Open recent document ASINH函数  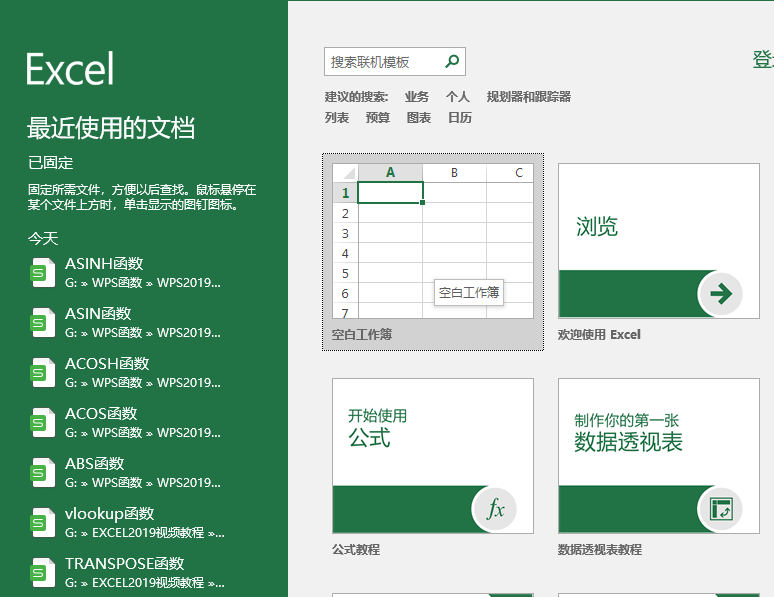tap(143, 273)
